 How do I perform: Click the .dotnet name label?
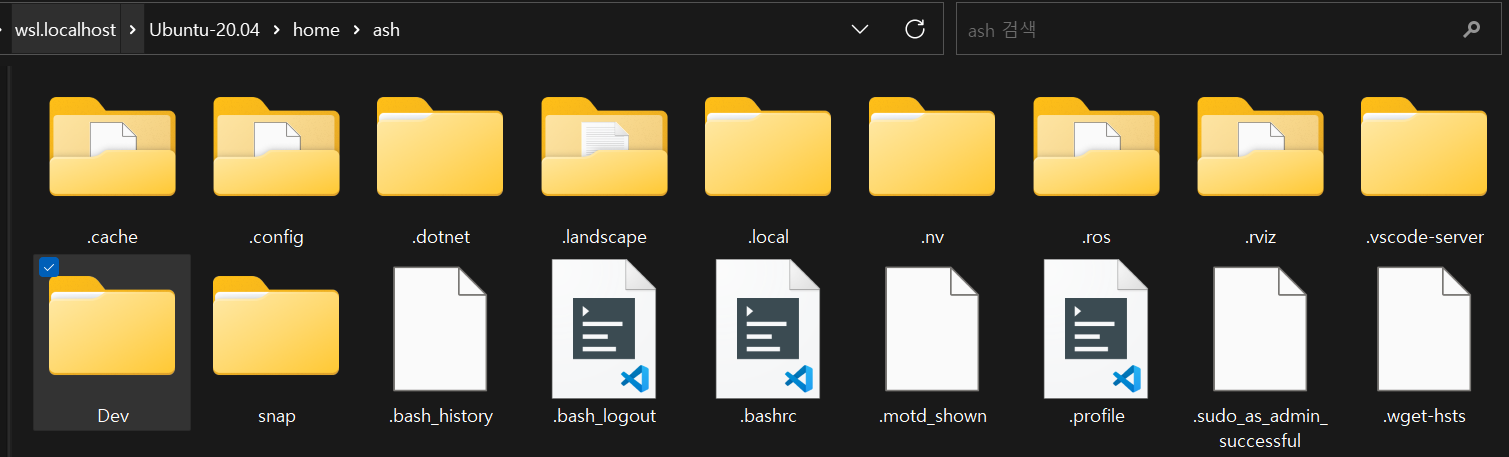[440, 237]
